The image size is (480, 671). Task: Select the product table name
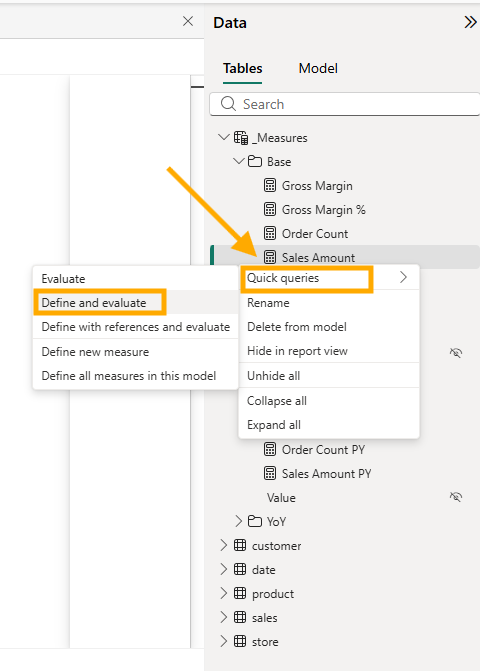pyautogui.click(x=273, y=594)
